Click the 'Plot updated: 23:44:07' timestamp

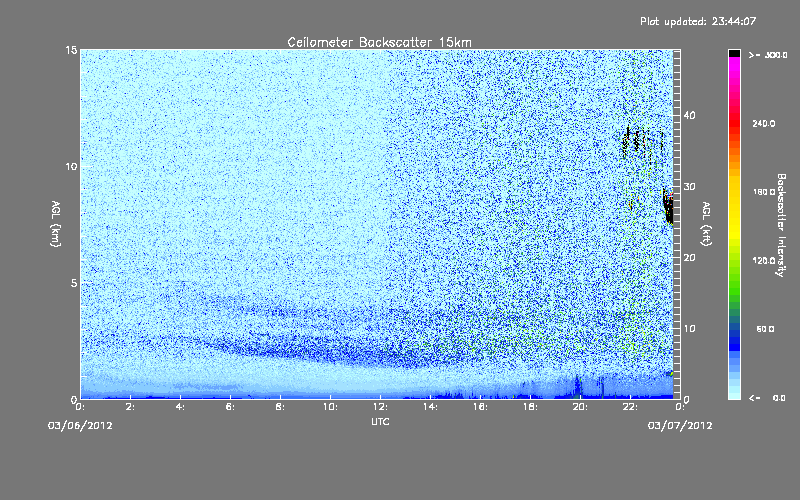(x=698, y=21)
